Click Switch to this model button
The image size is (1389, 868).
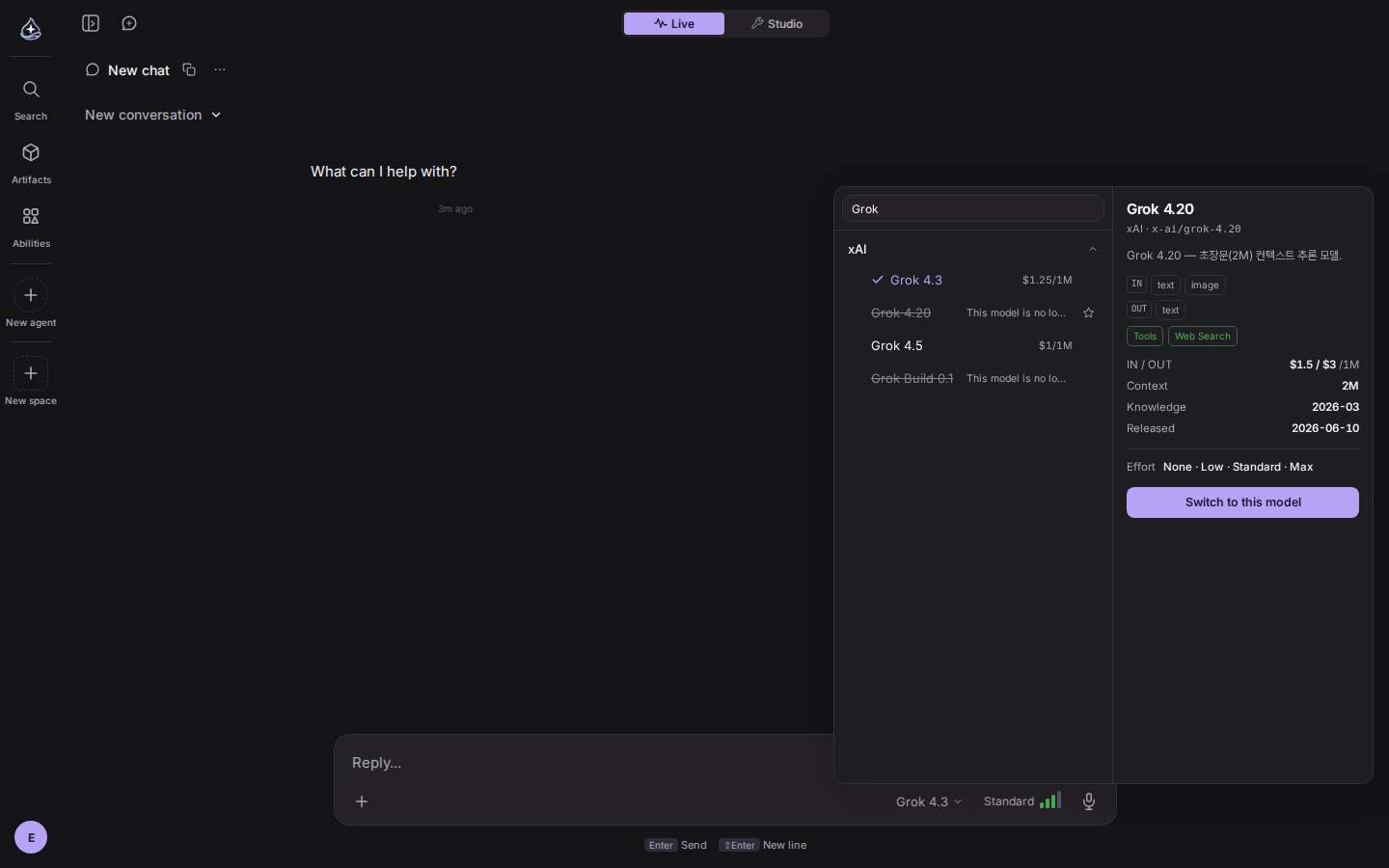tap(1242, 502)
